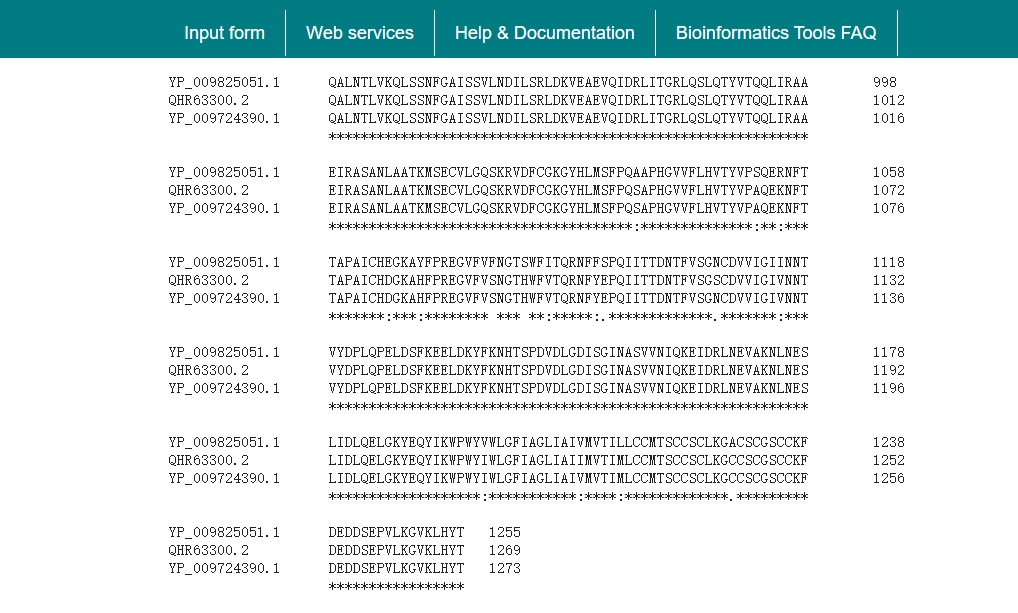Select QHR63300.2 label on row ending 1012
The image size is (1018, 613).
coord(208,100)
